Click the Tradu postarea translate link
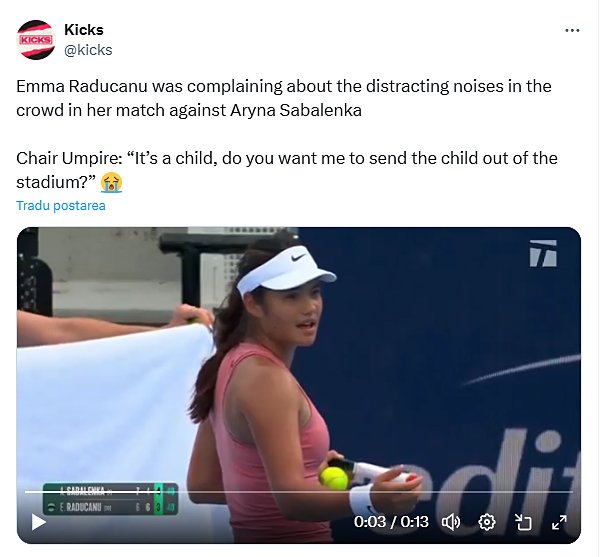Screen dimensions: 601x557 point(61,205)
